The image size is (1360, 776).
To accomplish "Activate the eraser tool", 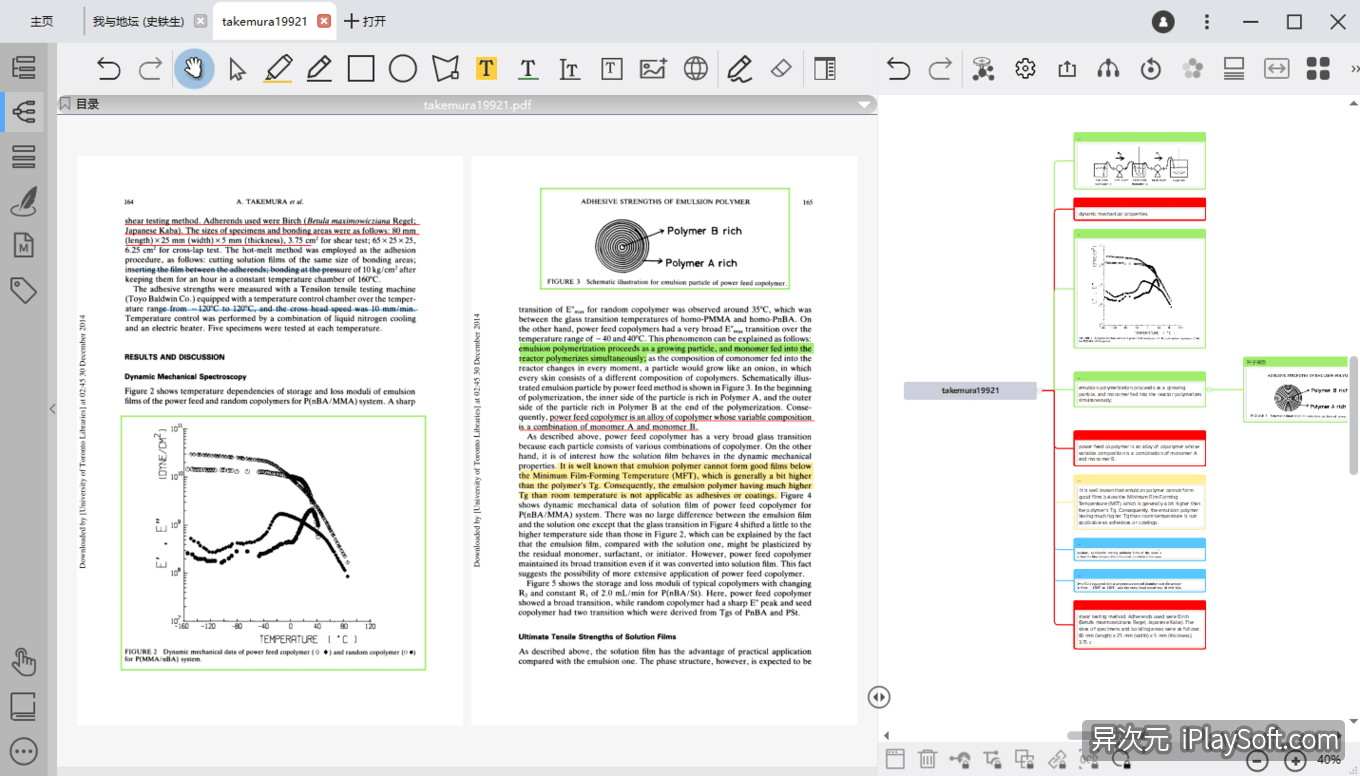I will (782, 68).
